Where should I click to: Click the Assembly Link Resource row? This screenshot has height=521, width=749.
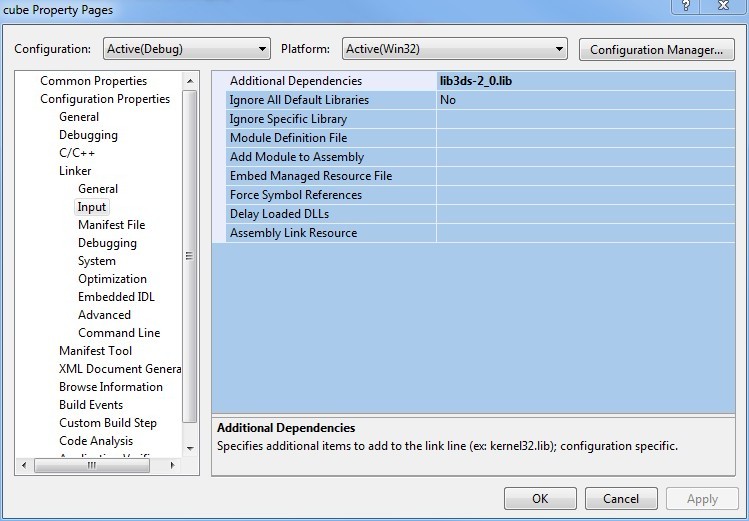click(x=473, y=233)
